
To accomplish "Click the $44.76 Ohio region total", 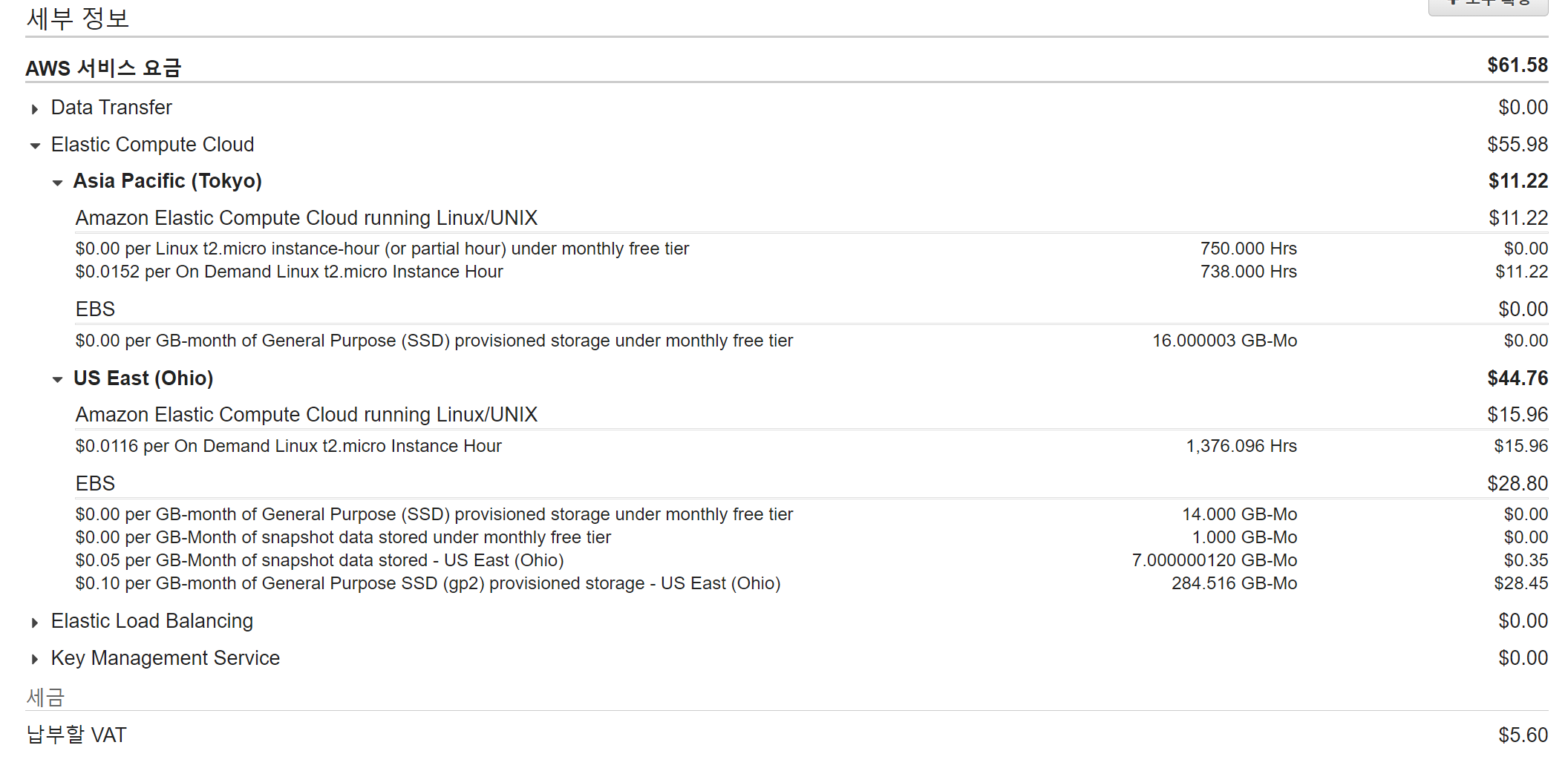I will point(1518,378).
